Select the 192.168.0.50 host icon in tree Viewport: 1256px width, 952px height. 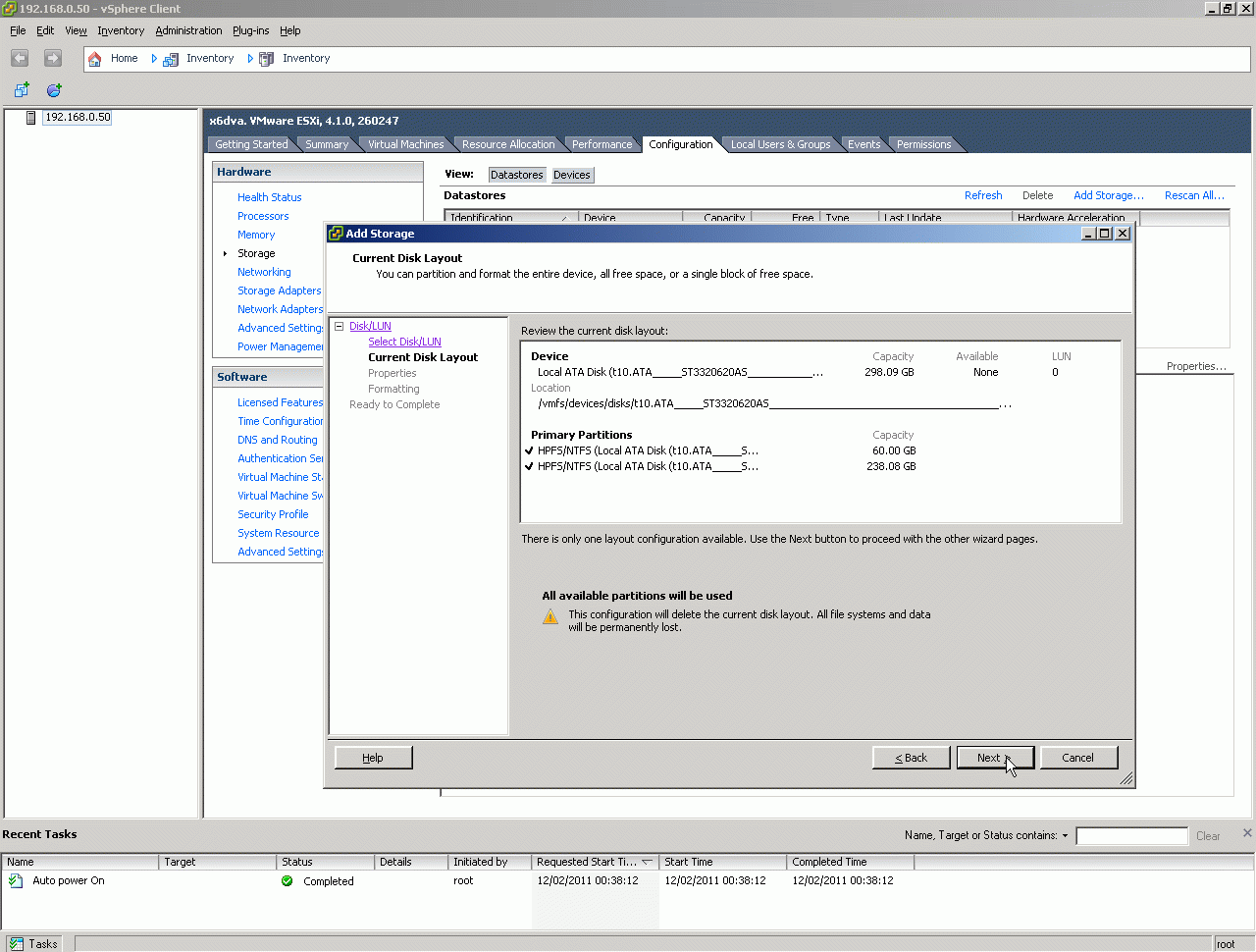point(31,118)
